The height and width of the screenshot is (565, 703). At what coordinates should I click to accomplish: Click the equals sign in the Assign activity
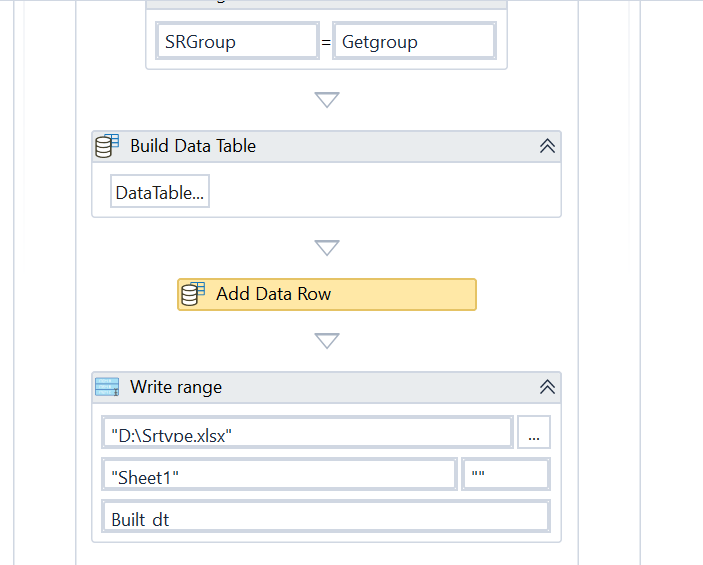pos(326,42)
